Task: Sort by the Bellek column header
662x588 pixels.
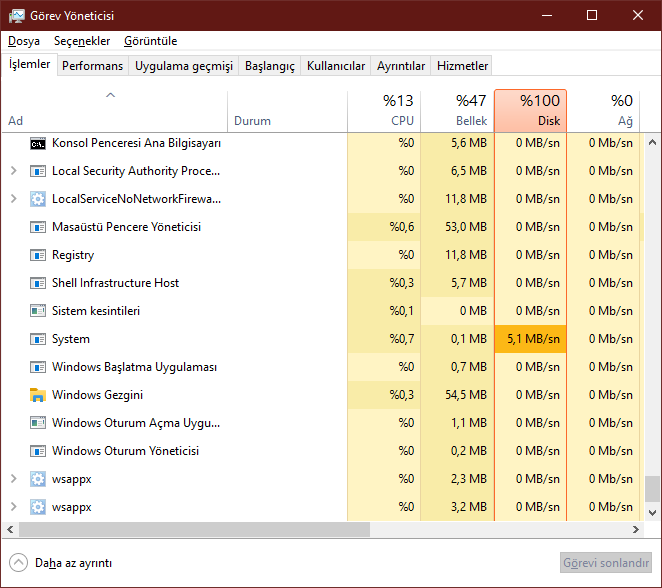Action: point(457,111)
